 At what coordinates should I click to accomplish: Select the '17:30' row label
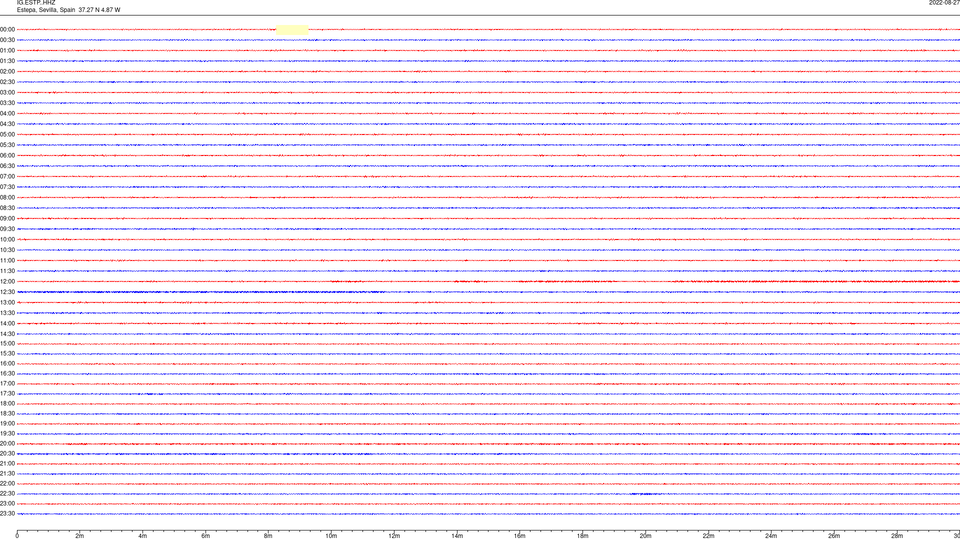pyautogui.click(x=7, y=394)
